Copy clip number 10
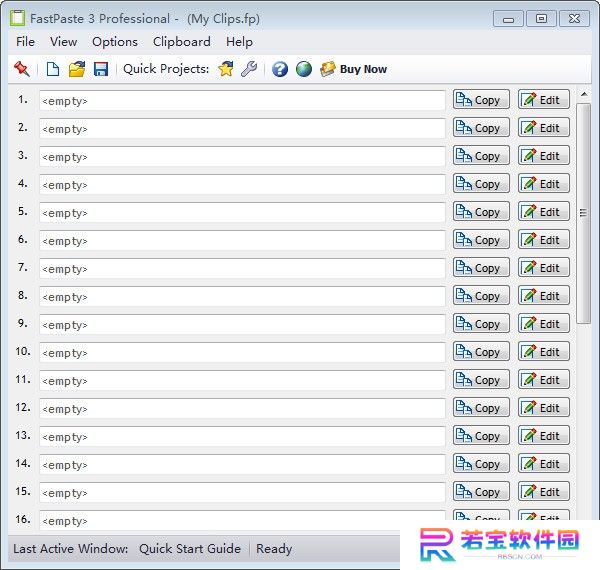Screen dimensions: 600x570 tap(481, 351)
